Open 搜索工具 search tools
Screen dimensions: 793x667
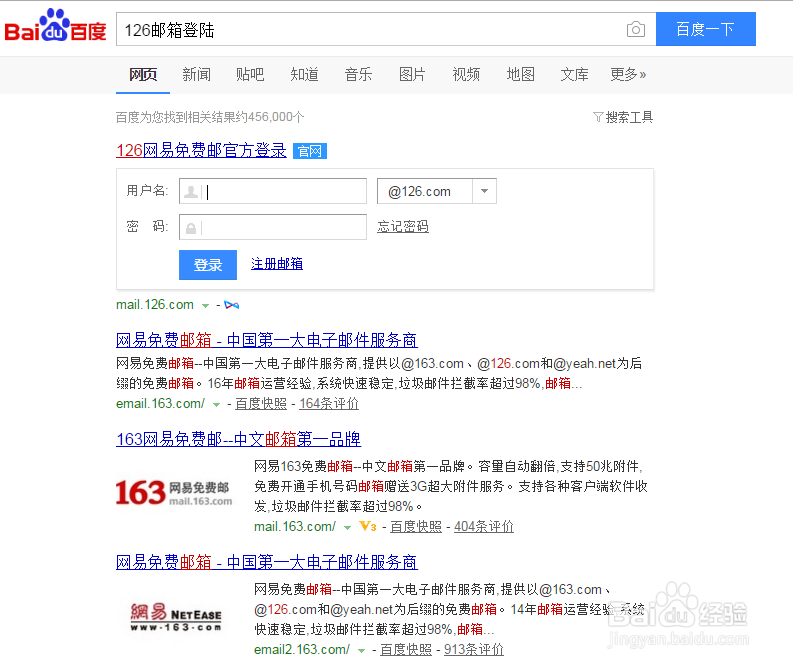[629, 117]
